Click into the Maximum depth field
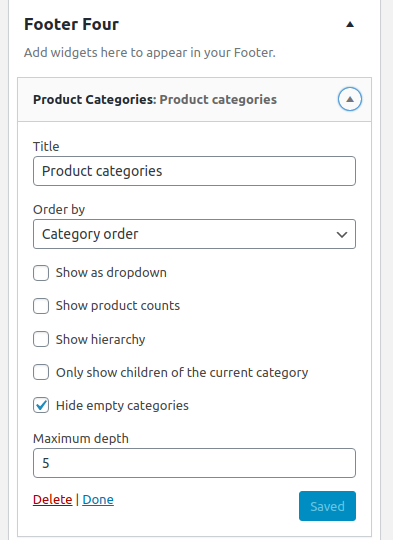 194,463
